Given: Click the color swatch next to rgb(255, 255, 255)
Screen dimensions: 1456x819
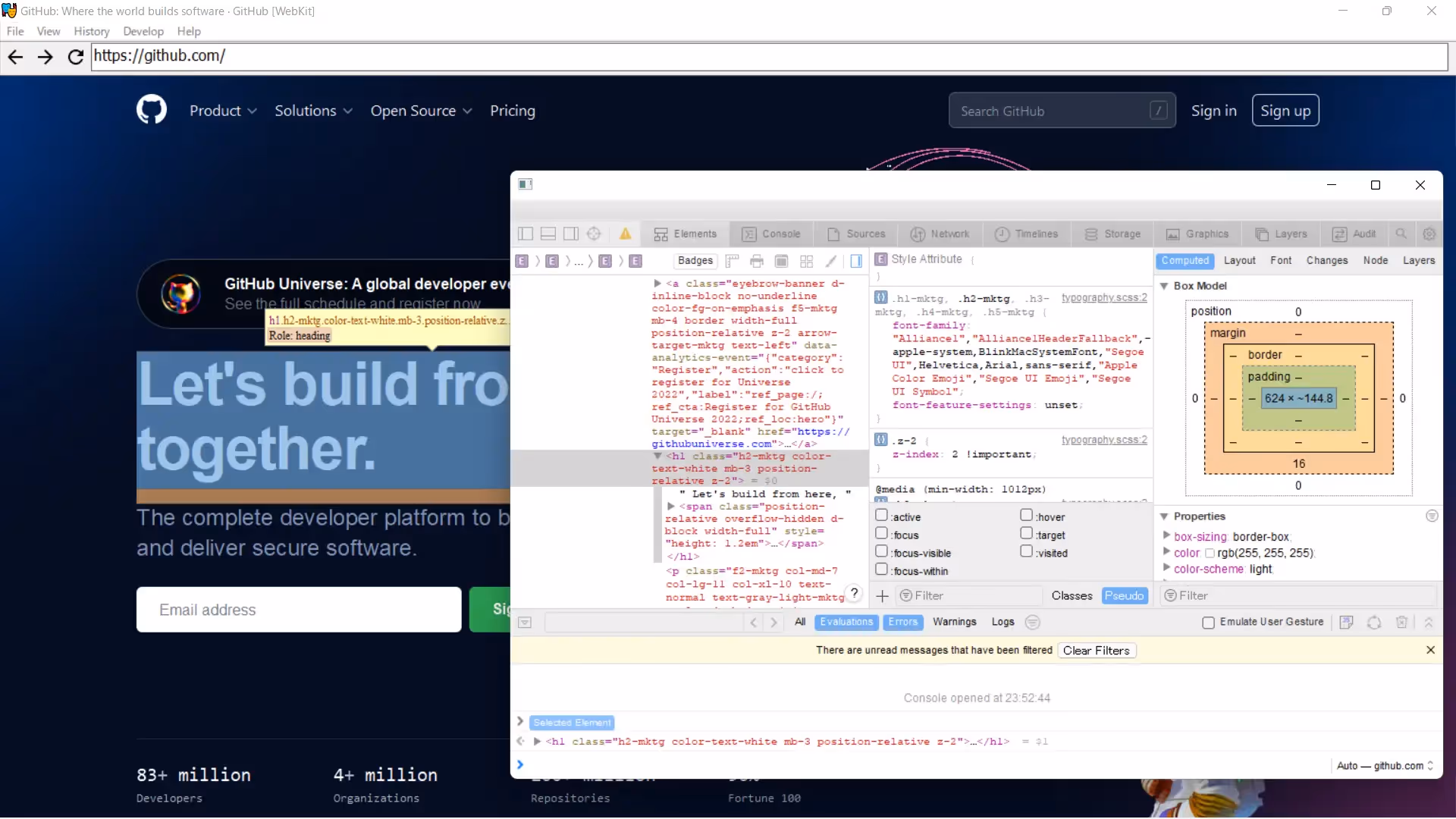Looking at the screenshot, I should coord(1210,553).
